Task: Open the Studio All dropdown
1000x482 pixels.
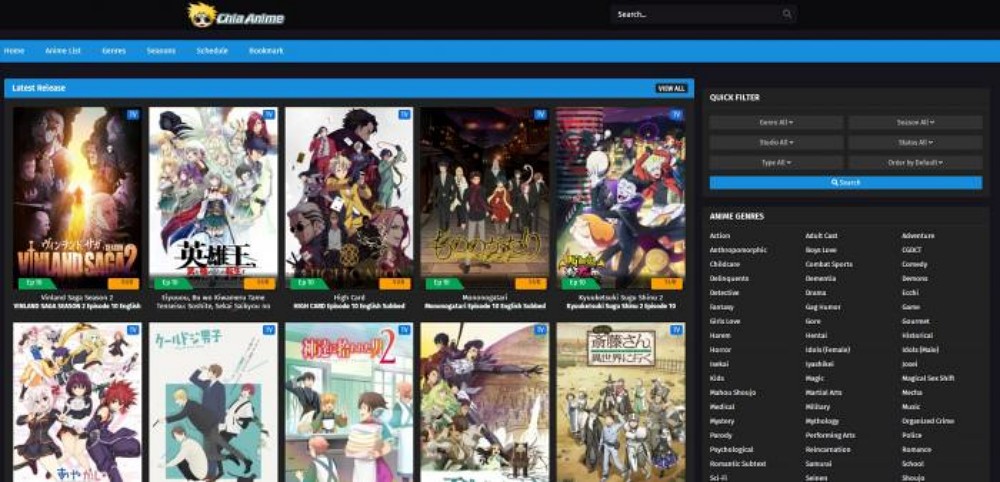Action: (x=776, y=143)
